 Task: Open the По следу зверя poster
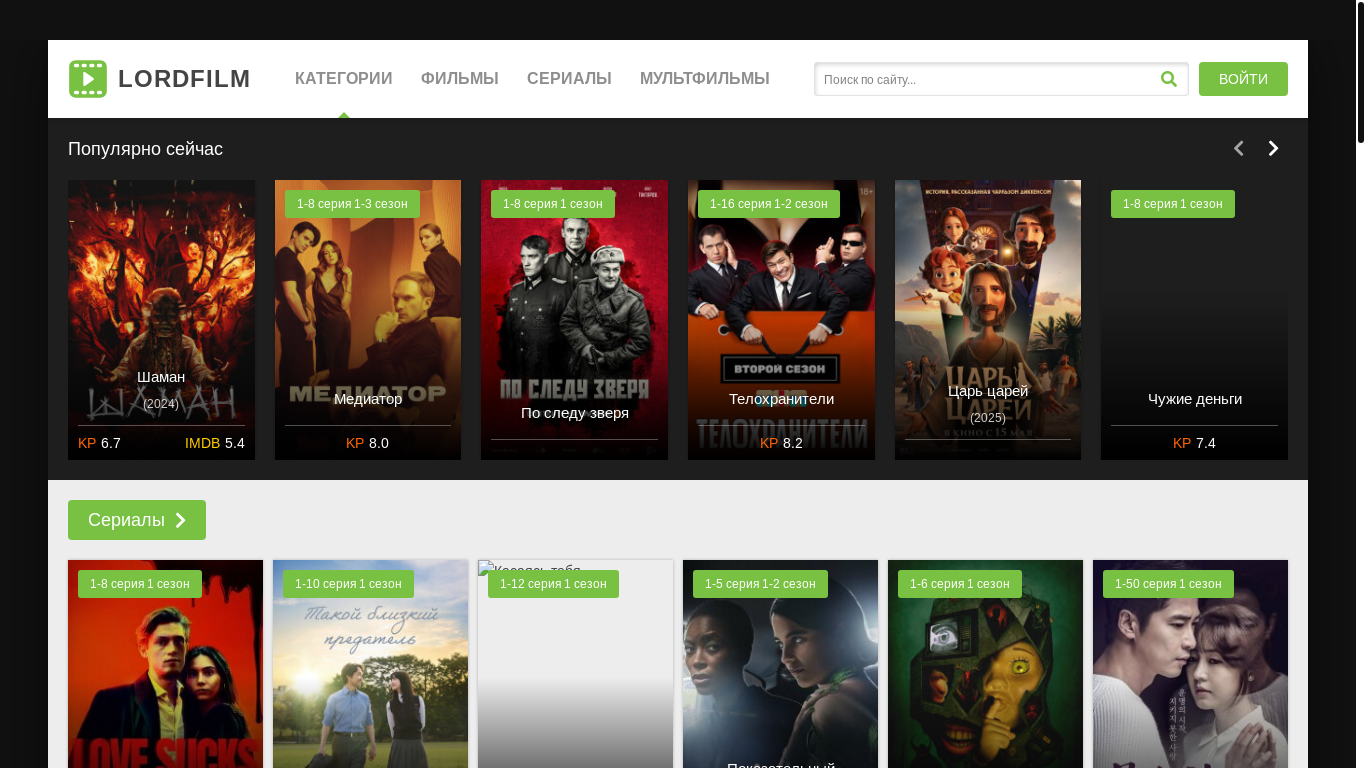pos(574,320)
